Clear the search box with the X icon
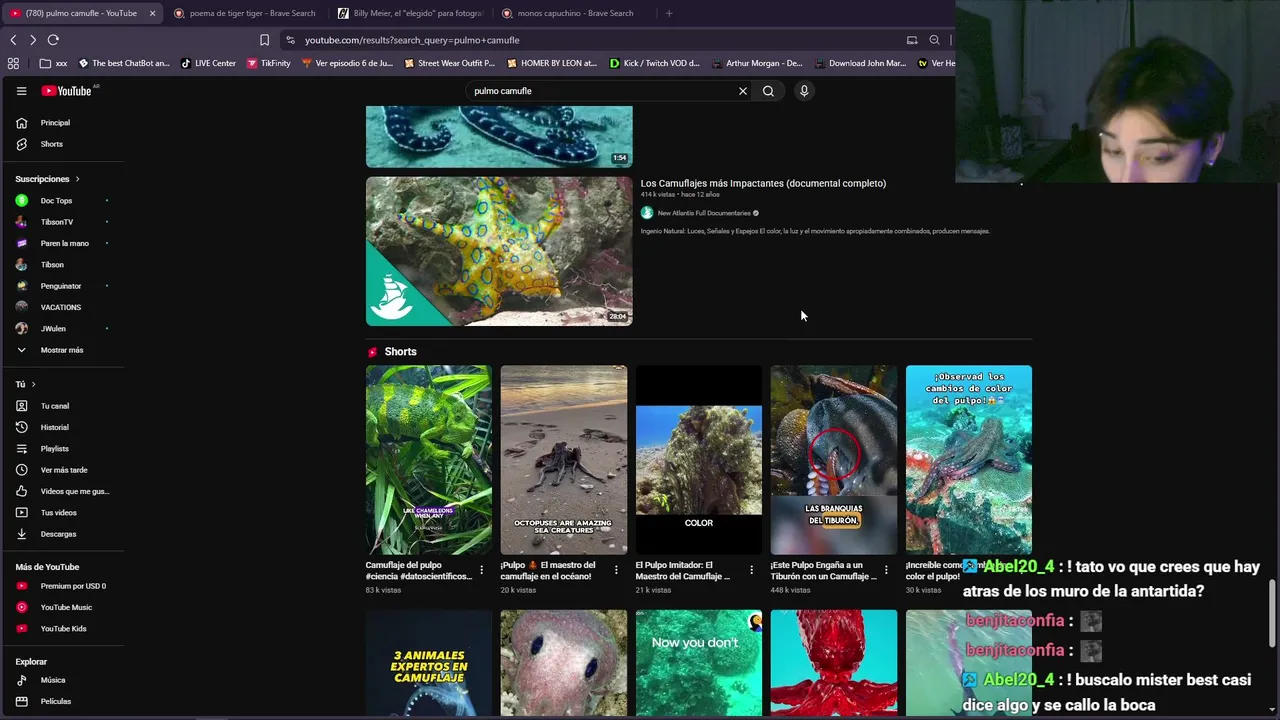 pyautogui.click(x=743, y=91)
